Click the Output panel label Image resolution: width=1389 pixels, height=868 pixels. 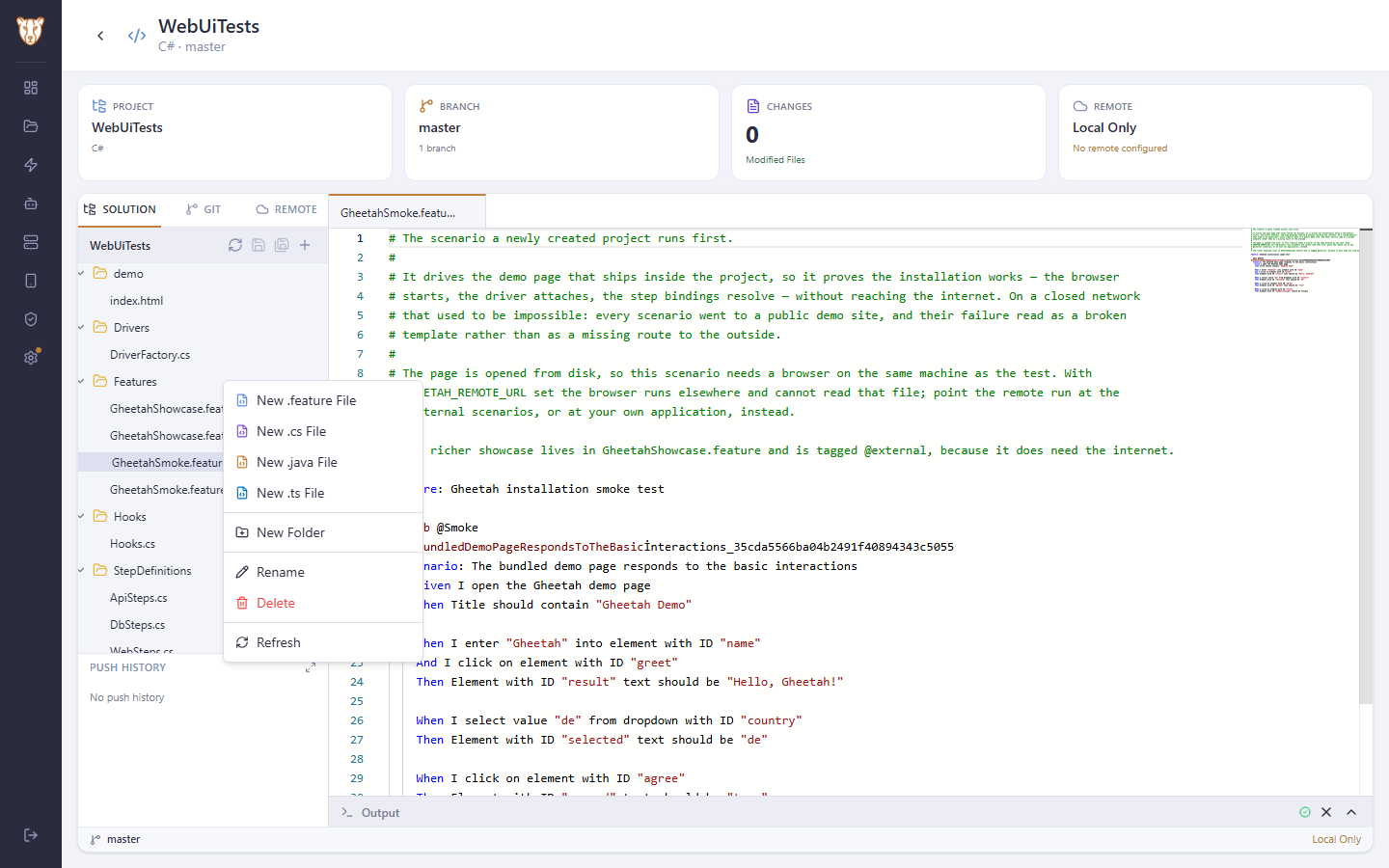click(x=380, y=813)
